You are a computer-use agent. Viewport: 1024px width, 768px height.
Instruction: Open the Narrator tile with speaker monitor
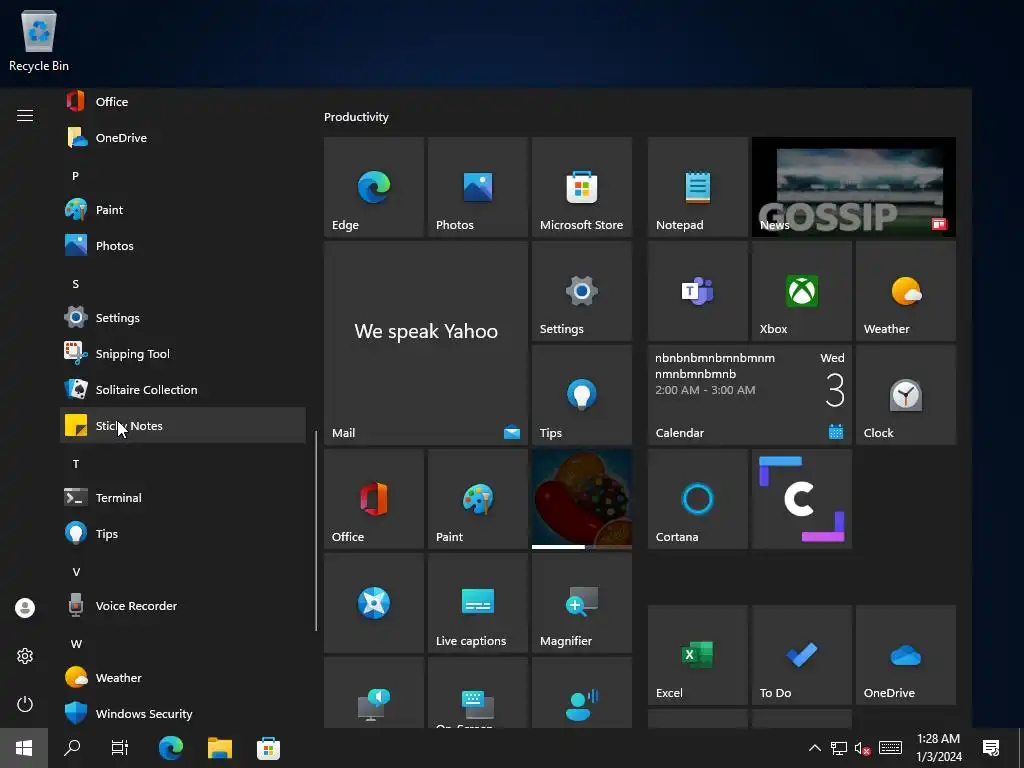(x=374, y=693)
